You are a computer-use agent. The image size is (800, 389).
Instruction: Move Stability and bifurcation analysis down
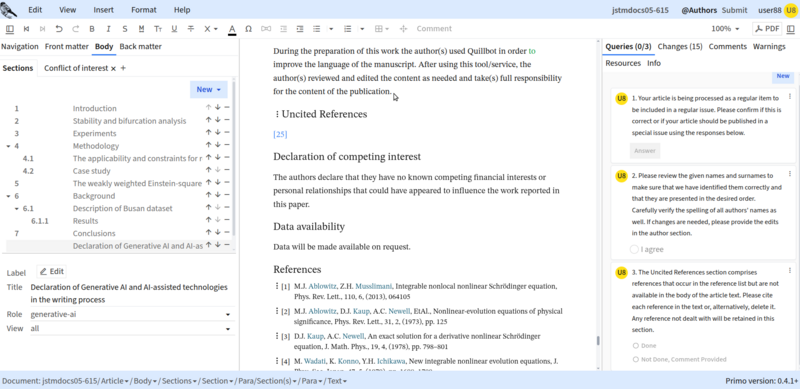218,120
